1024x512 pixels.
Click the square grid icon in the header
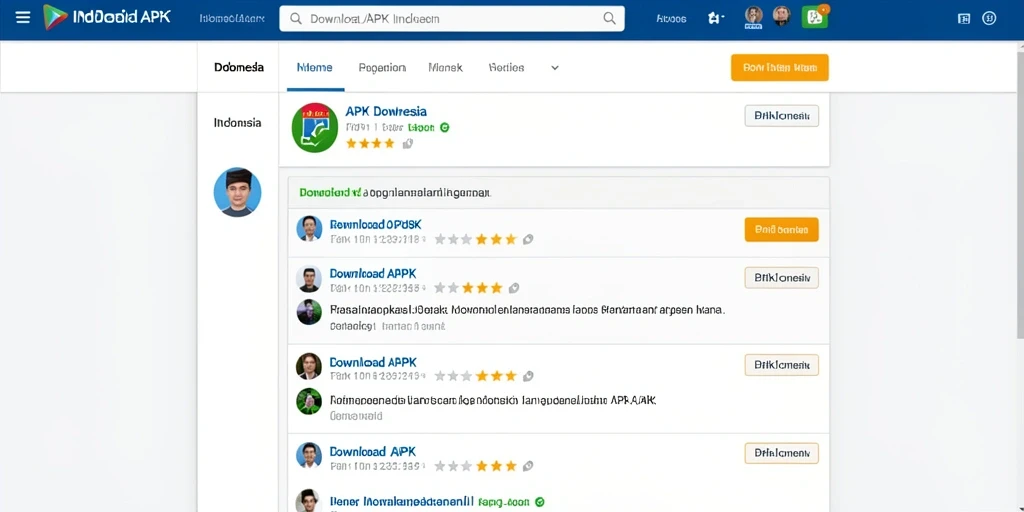pyautogui.click(x=963, y=18)
